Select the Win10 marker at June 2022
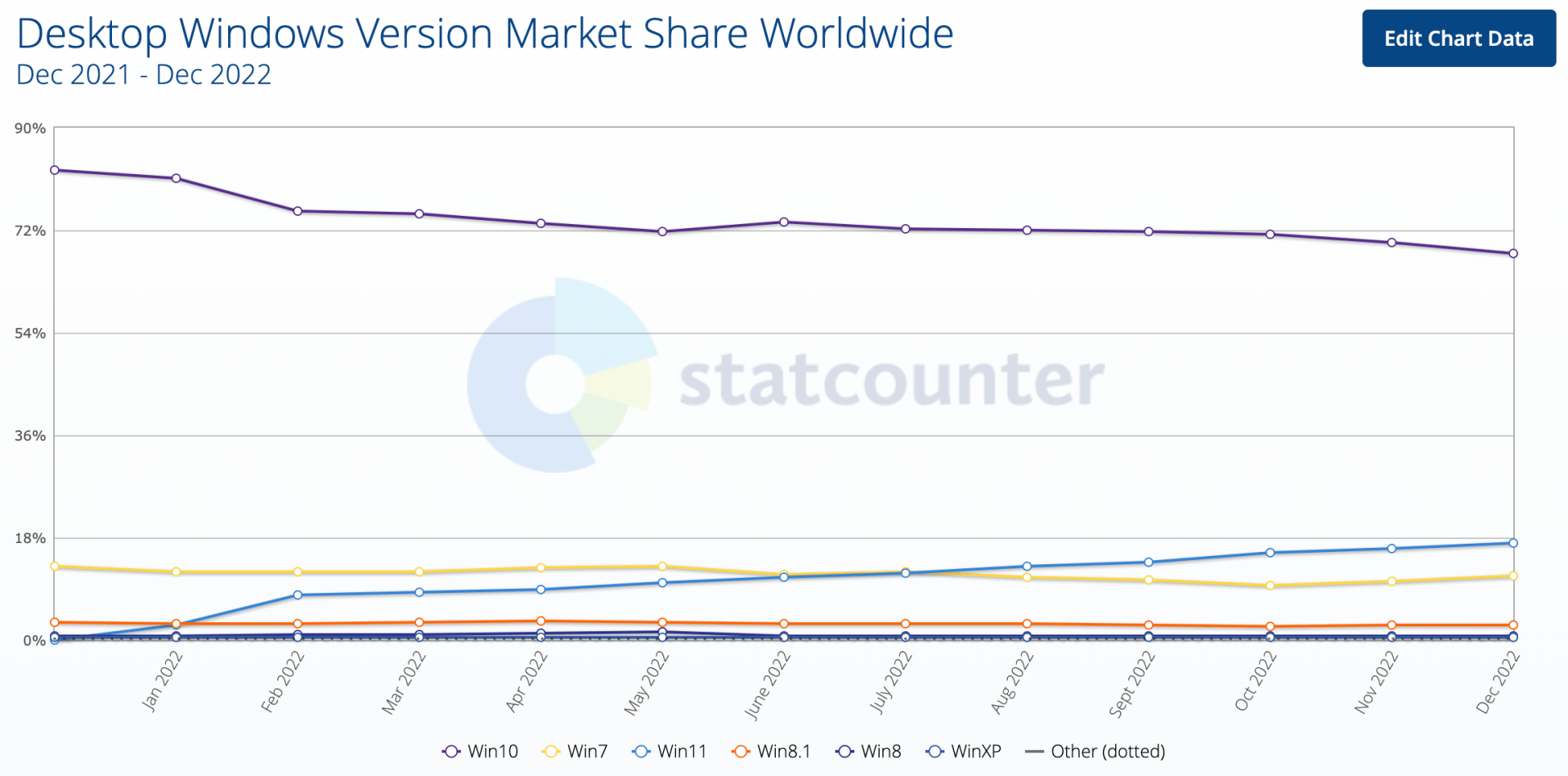1568x776 pixels. [x=784, y=222]
